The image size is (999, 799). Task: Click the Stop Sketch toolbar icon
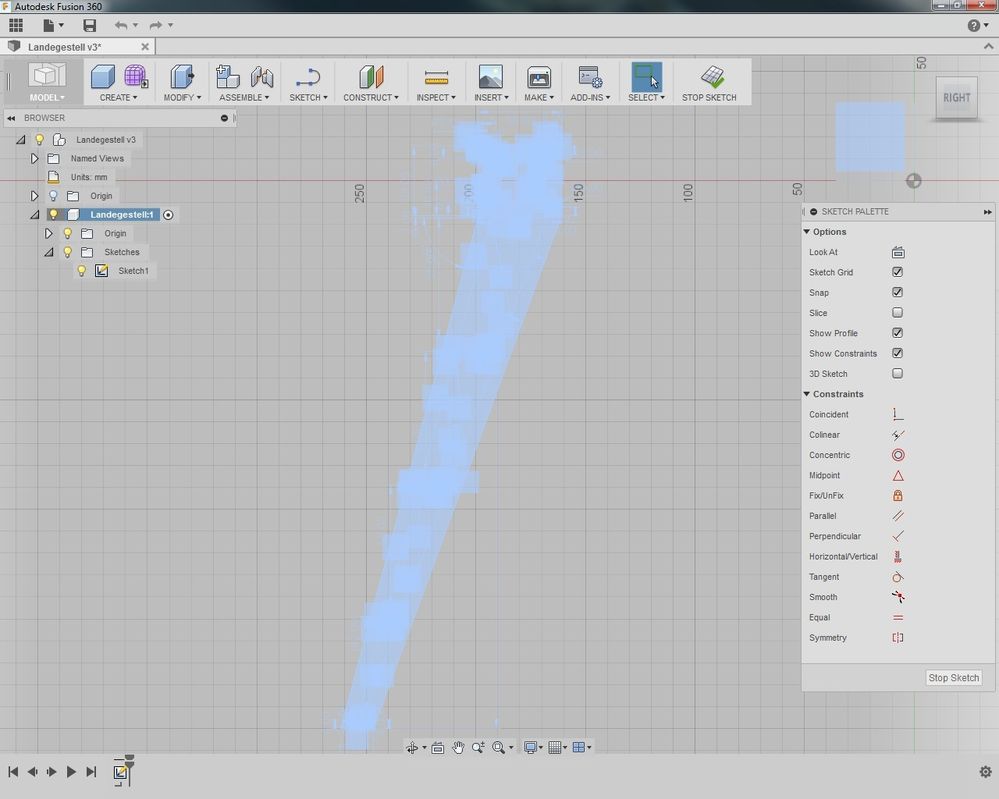click(x=711, y=77)
